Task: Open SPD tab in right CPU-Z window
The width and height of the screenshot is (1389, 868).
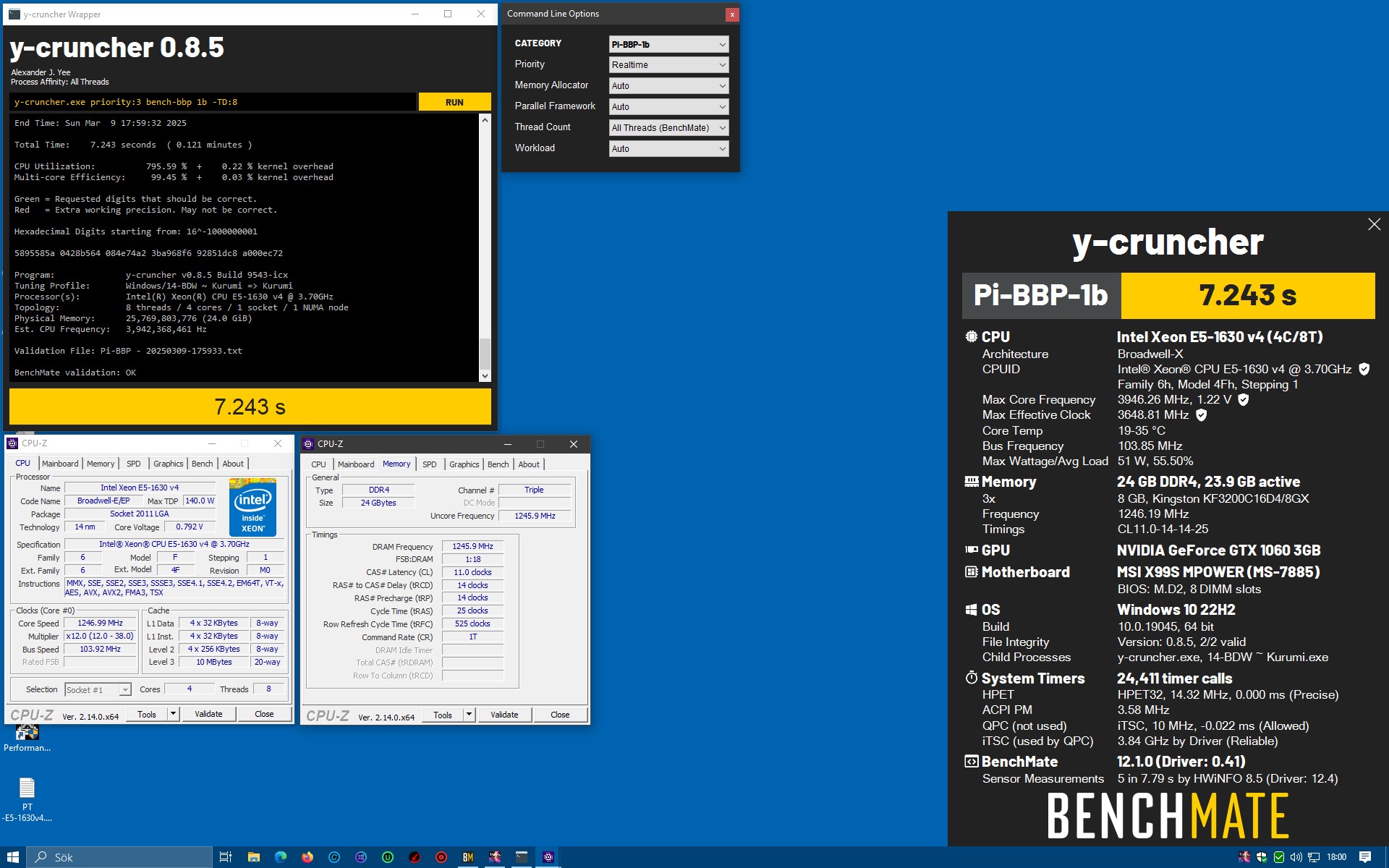Action: (430, 464)
